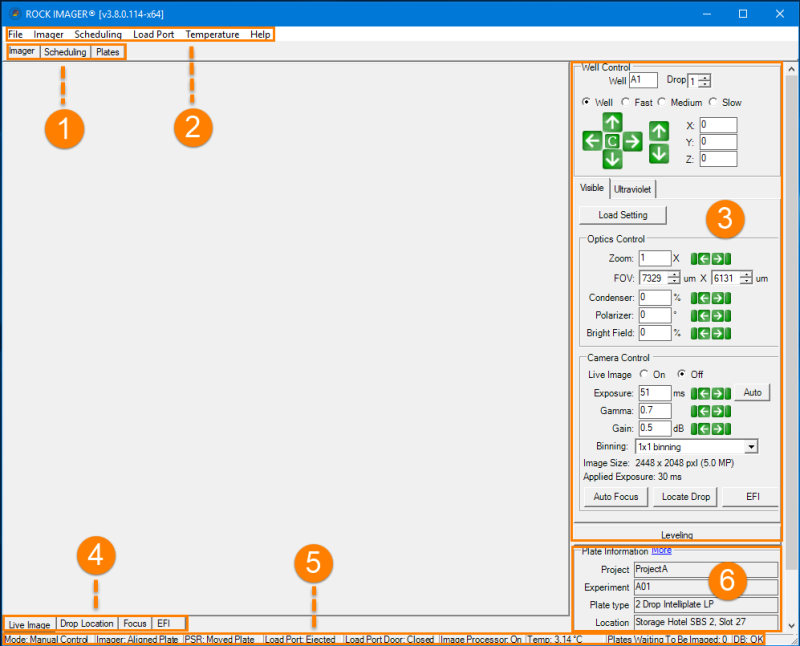Move the well down with the green down arrow in the directional pad
Image resolution: width=800 pixels, height=646 pixels.
click(612, 159)
